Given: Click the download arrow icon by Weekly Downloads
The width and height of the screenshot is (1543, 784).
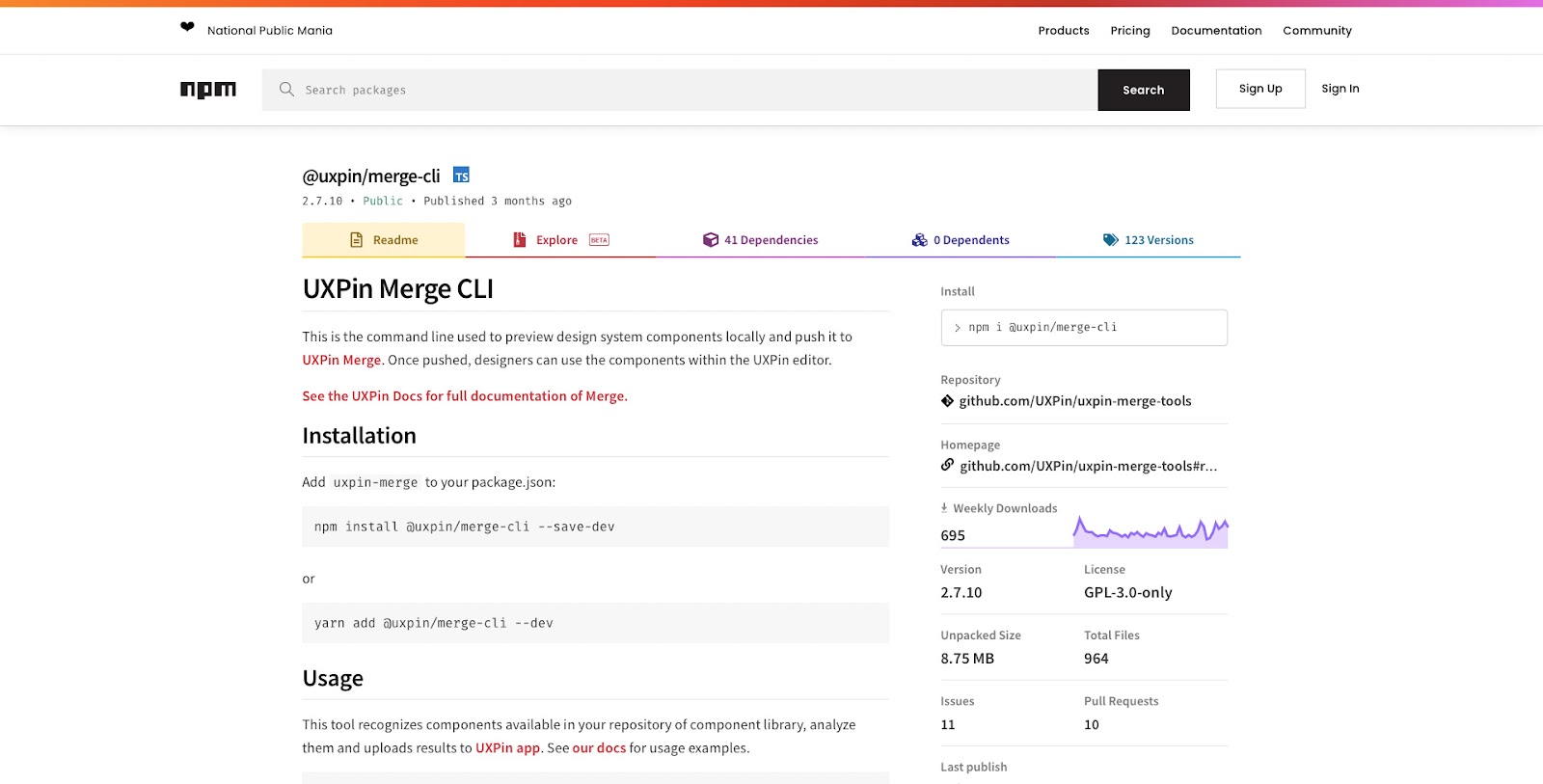Looking at the screenshot, I should coord(944,507).
